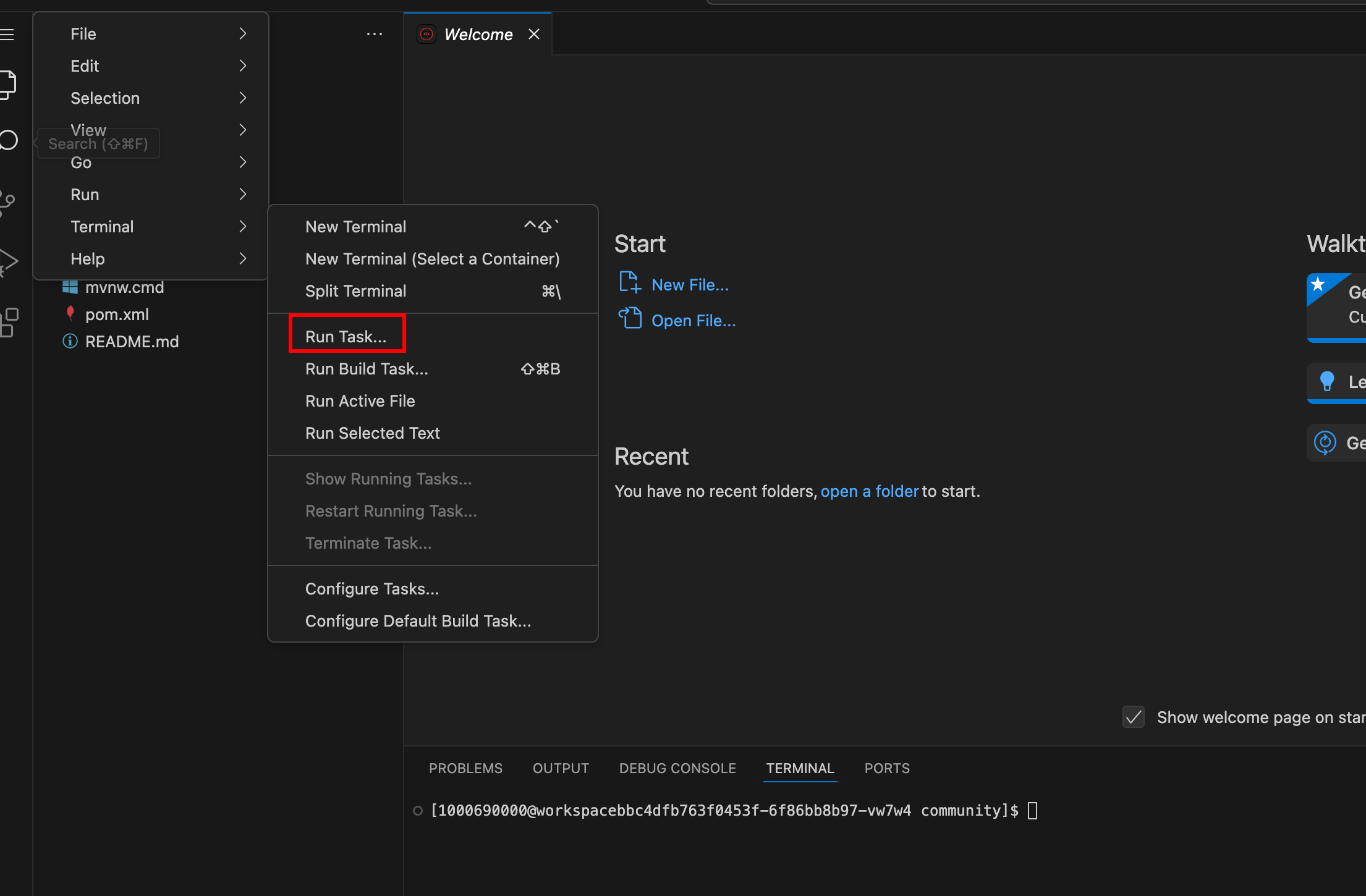Close the Welcome tab

(534, 35)
